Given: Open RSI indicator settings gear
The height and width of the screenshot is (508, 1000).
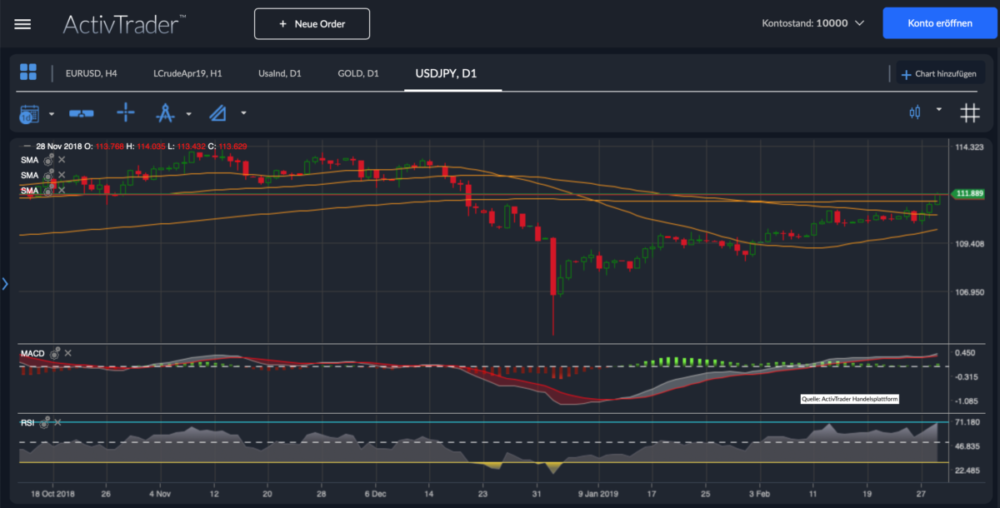Looking at the screenshot, I should [x=45, y=423].
